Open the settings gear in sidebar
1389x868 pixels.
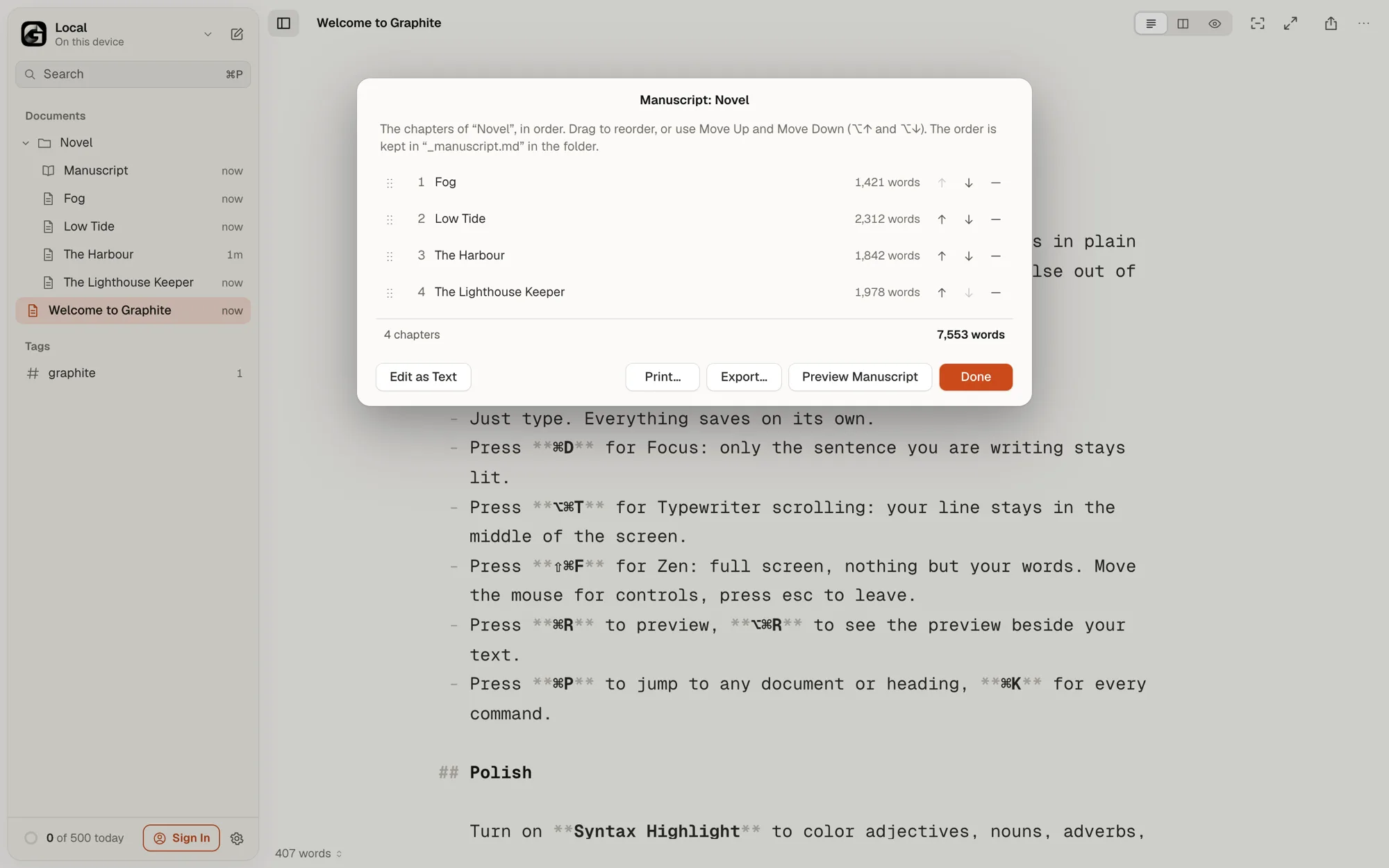point(237,838)
